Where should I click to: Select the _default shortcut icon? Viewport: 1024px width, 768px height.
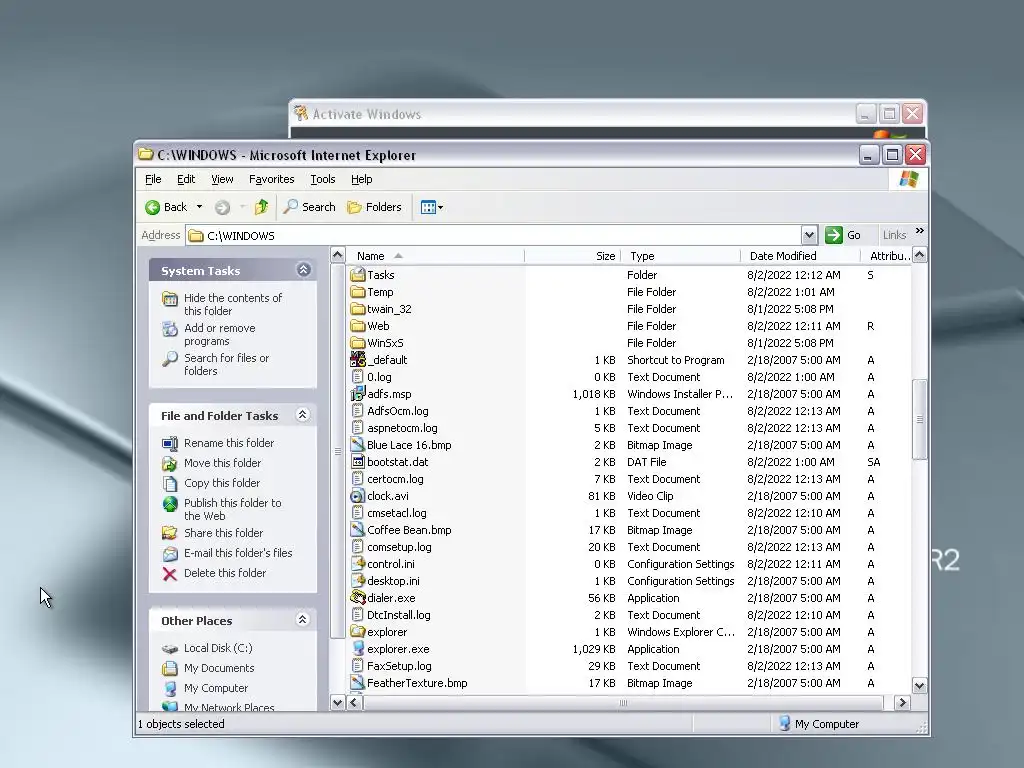tap(357, 360)
